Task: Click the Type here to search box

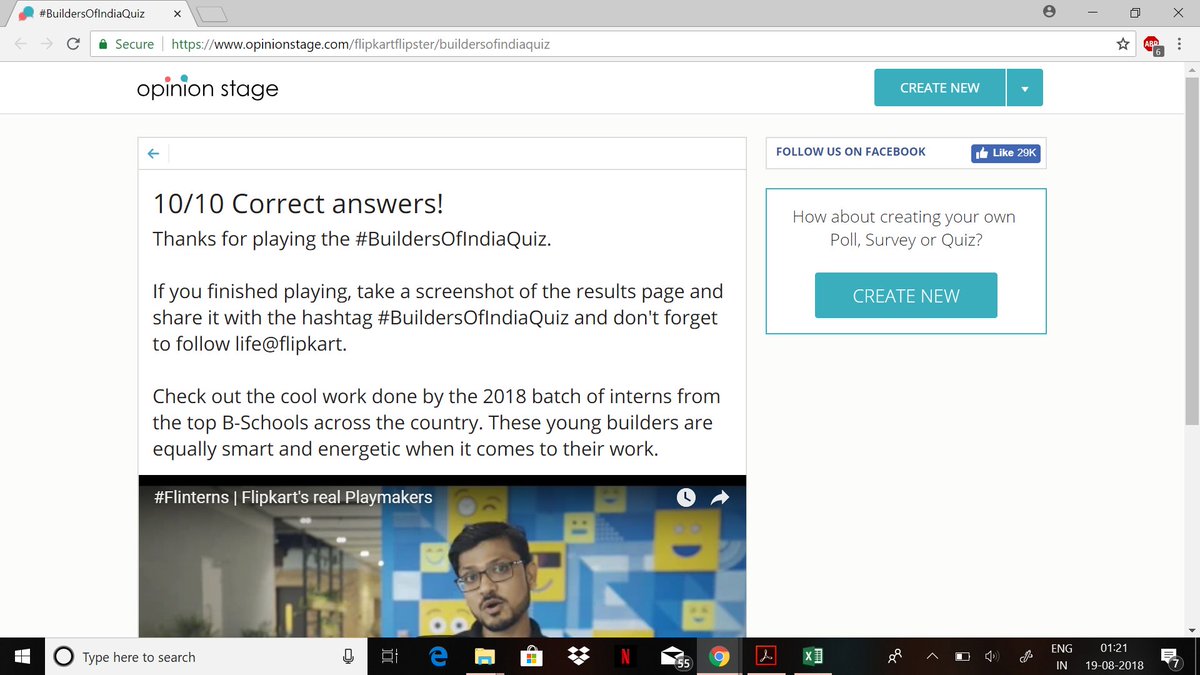Action: click(x=205, y=656)
